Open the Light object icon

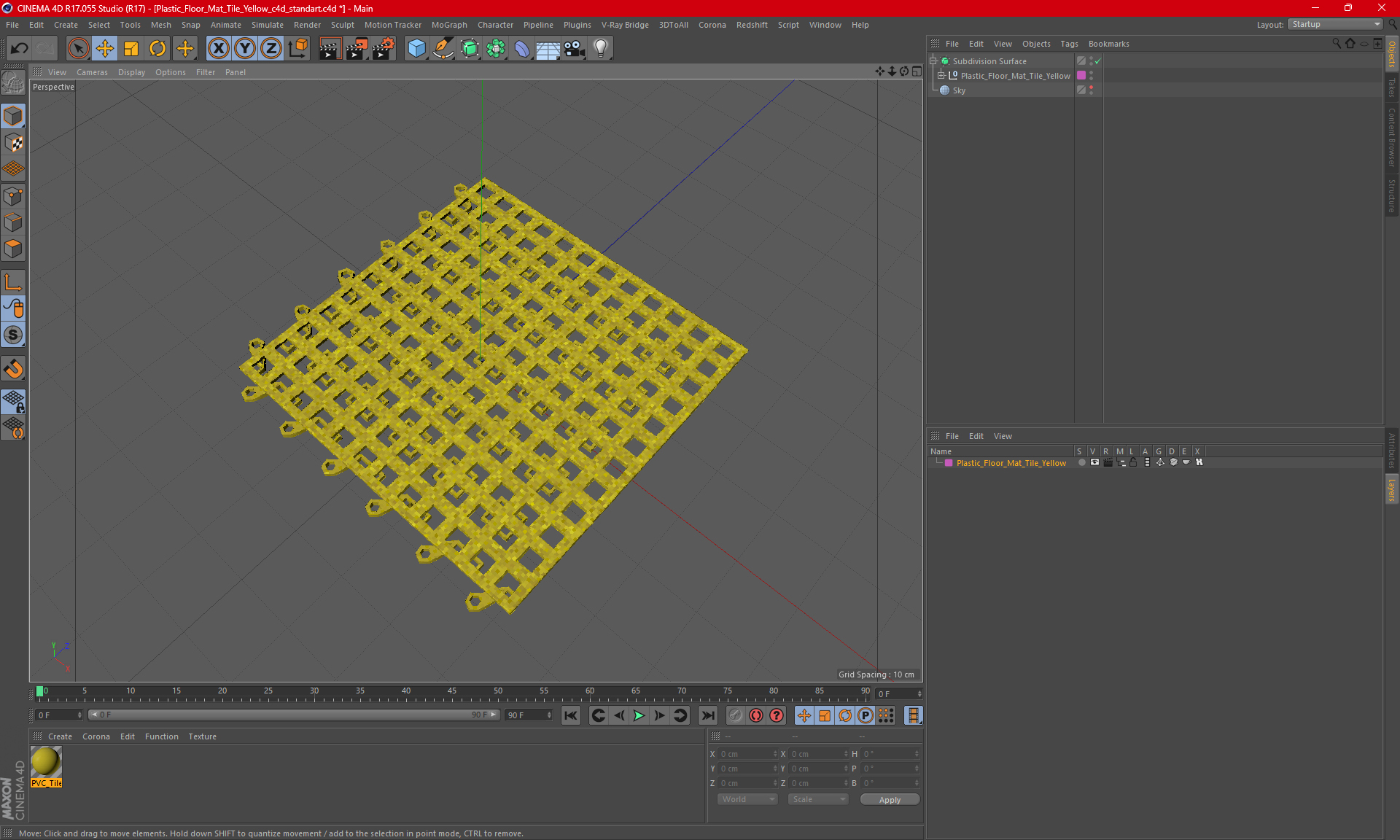click(600, 48)
